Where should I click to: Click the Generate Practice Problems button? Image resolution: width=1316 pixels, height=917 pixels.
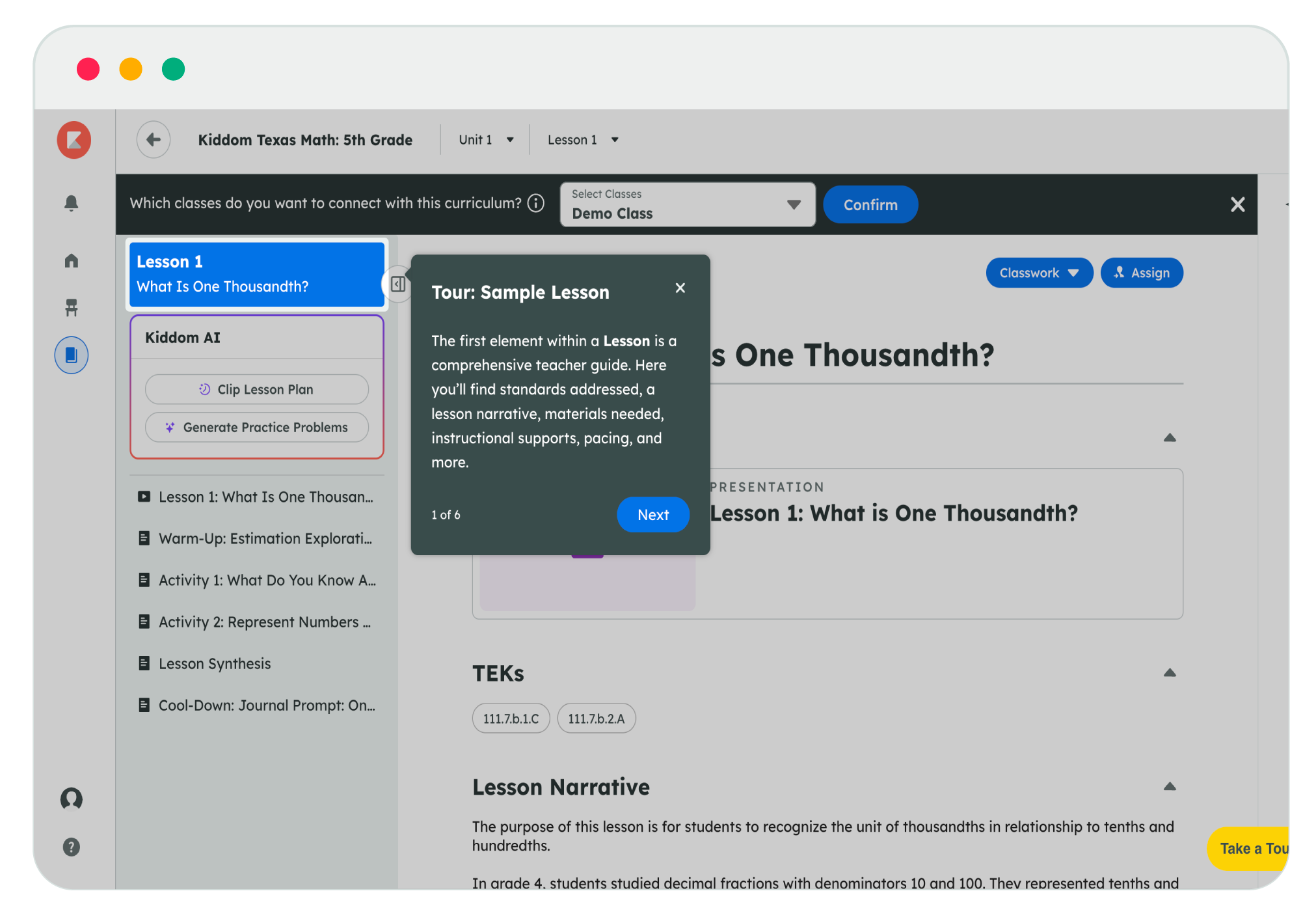pos(257,428)
